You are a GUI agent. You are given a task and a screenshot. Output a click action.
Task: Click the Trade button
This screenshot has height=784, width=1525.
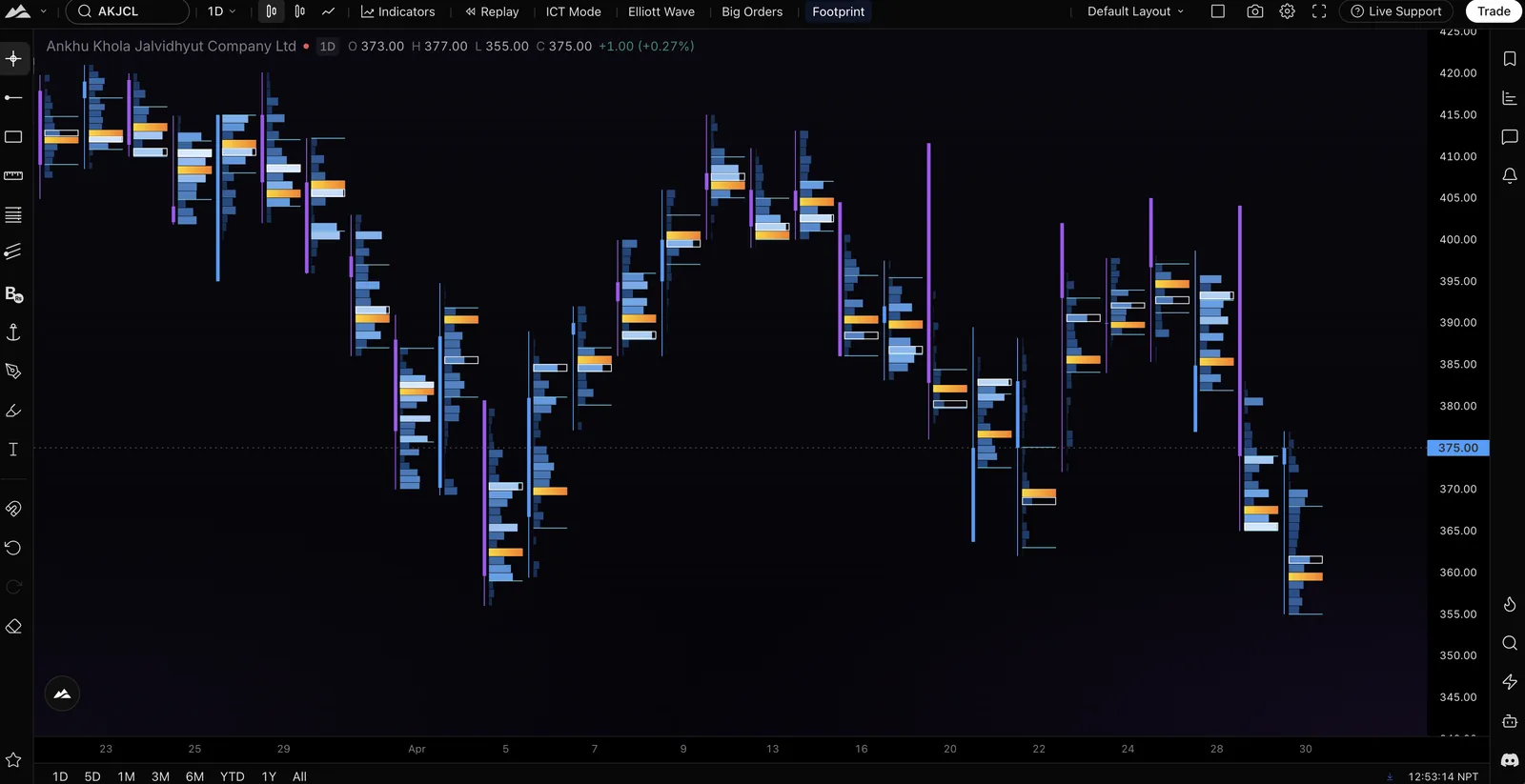click(x=1494, y=11)
